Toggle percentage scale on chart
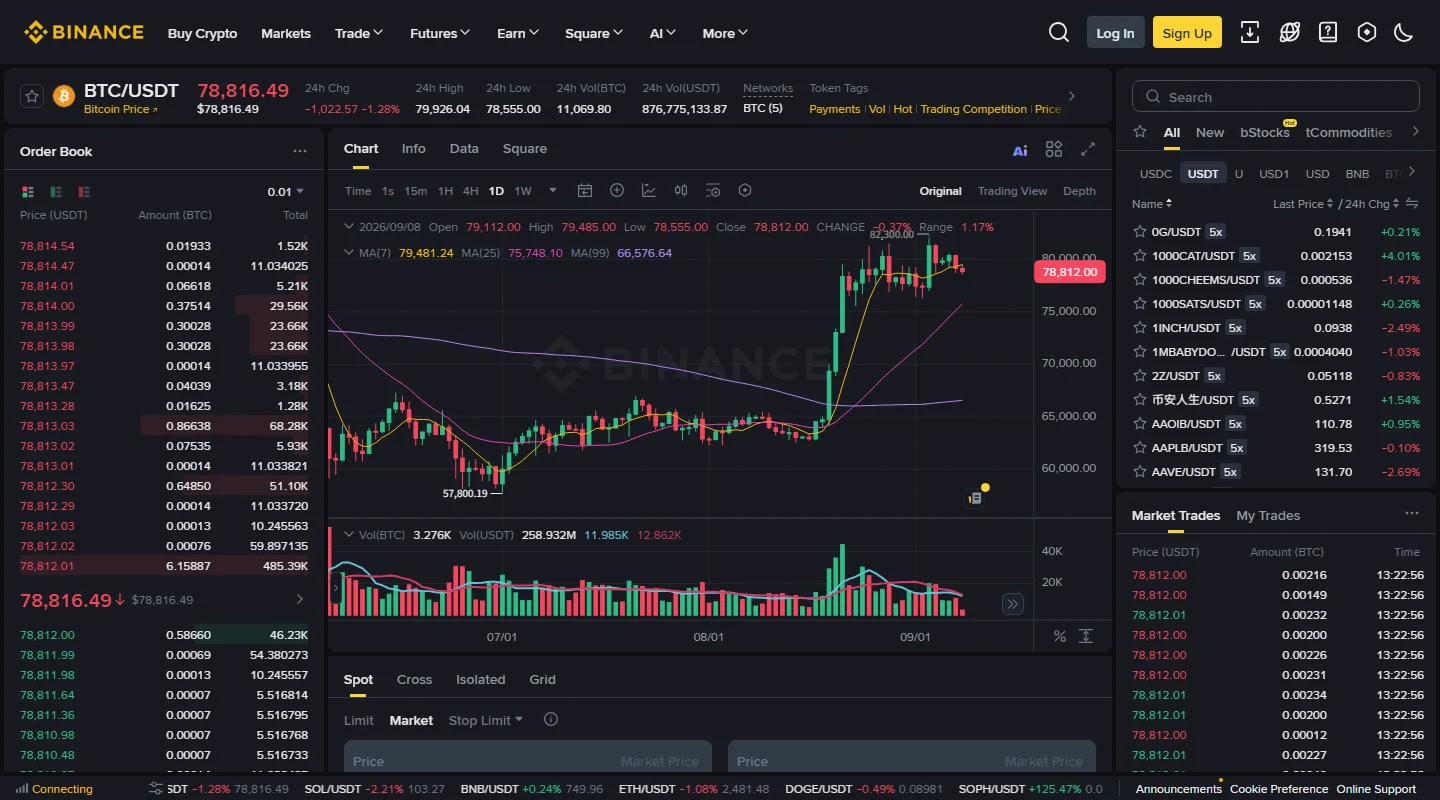1440x800 pixels. tap(1060, 636)
